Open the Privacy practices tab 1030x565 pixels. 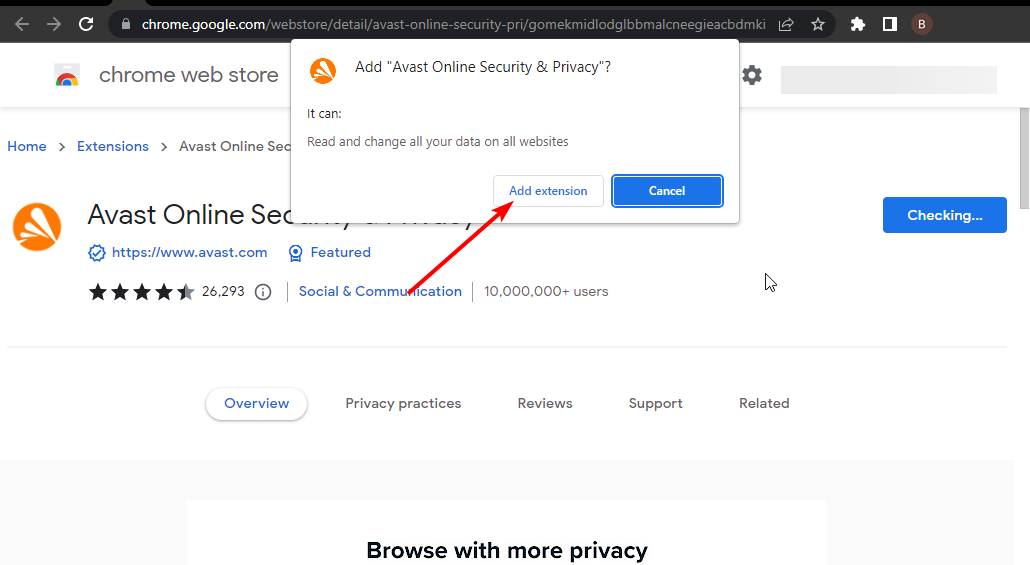tap(403, 403)
